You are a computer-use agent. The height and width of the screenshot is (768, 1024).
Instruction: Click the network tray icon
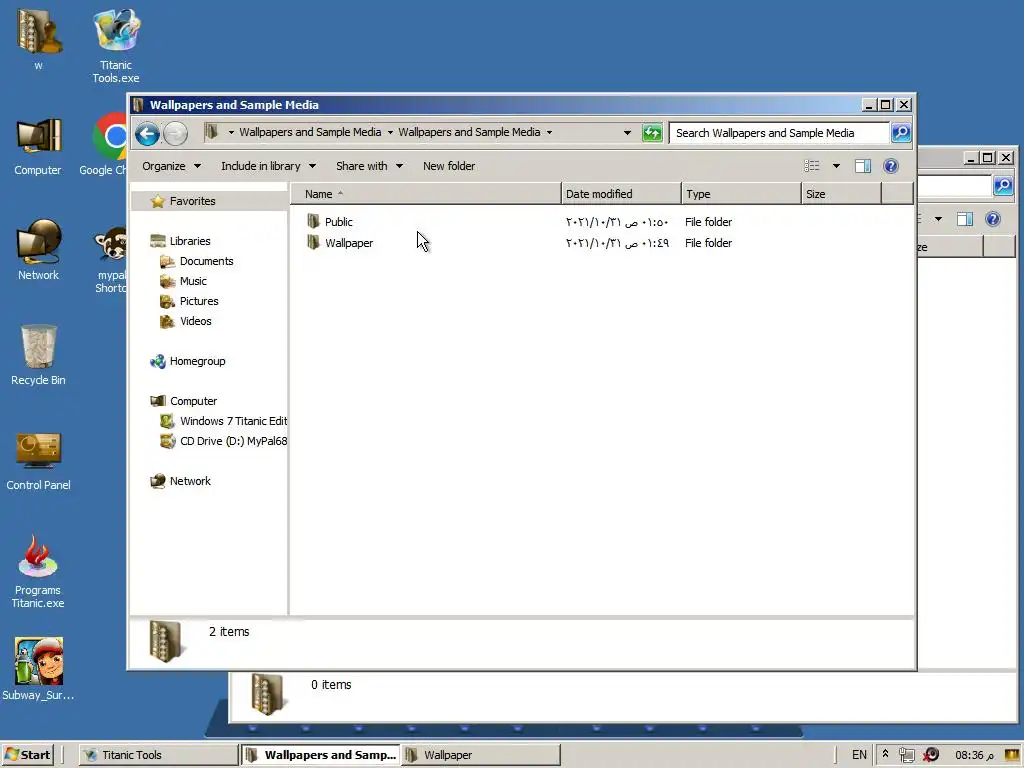(906, 755)
